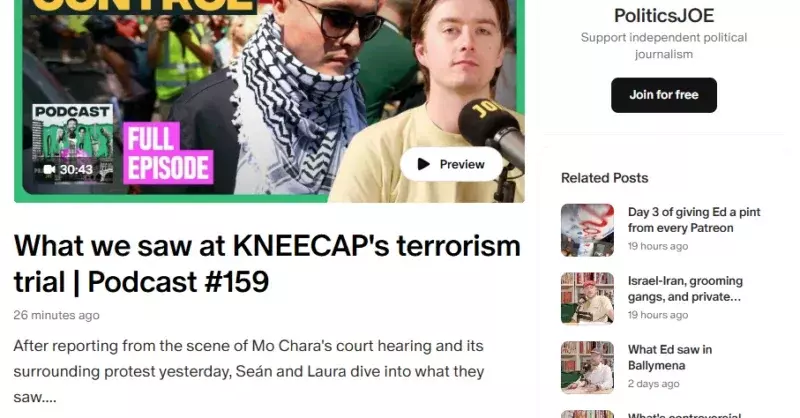Screen dimensions: 800x418
Task: Open 'What Ed saw in Ballymena' post
Action: 669,357
